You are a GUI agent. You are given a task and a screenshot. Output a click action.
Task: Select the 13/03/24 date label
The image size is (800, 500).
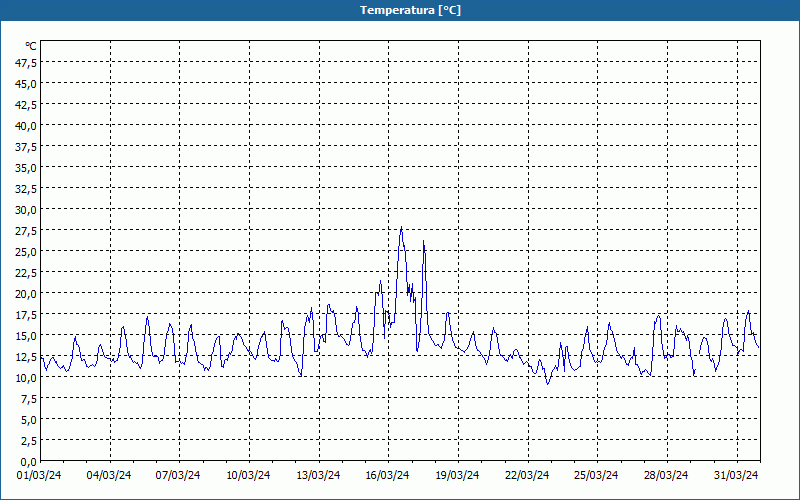click(x=318, y=476)
